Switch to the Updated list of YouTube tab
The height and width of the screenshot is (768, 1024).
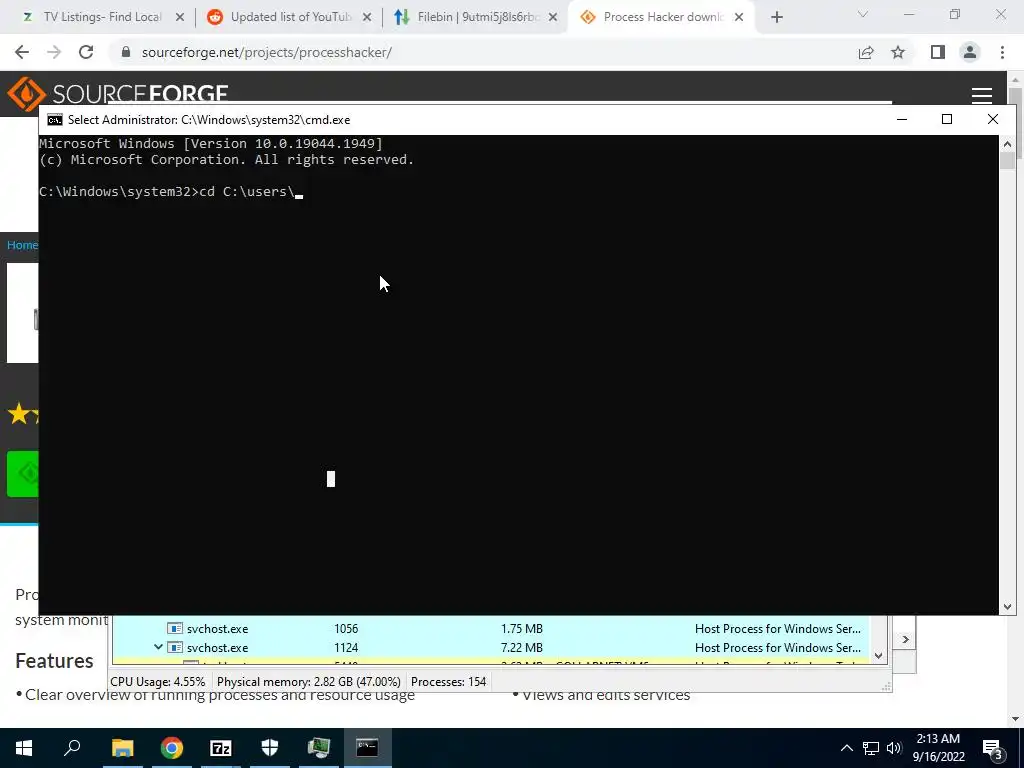289,17
